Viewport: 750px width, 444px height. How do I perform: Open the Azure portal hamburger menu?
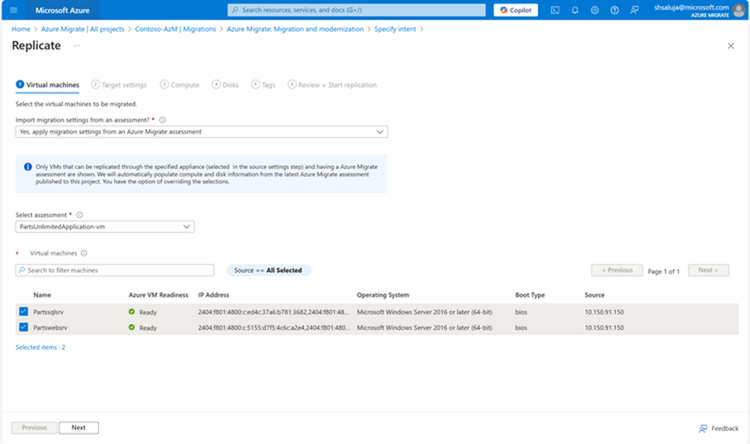pyautogui.click(x=13, y=10)
